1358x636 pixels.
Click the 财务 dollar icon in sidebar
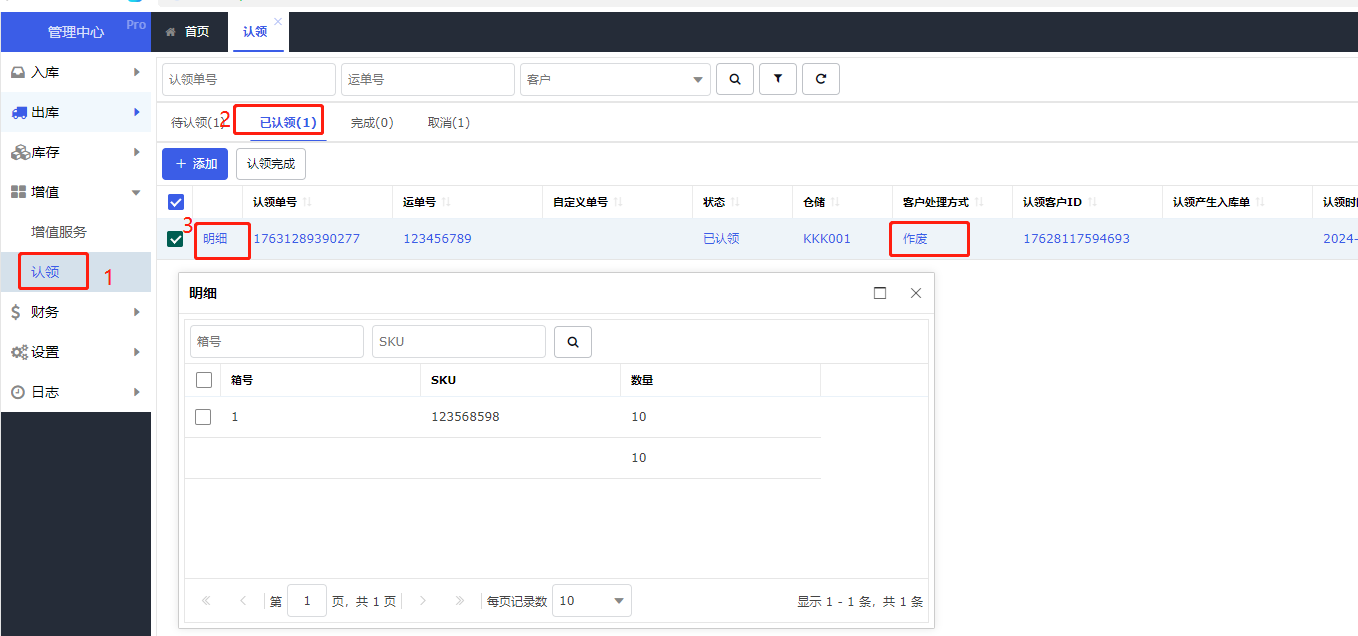(16, 312)
